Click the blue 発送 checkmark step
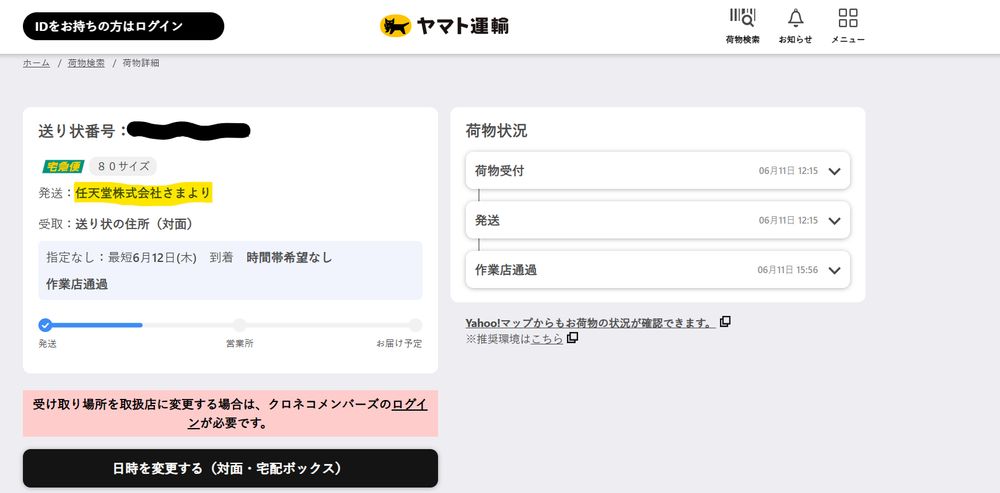 [x=45, y=325]
